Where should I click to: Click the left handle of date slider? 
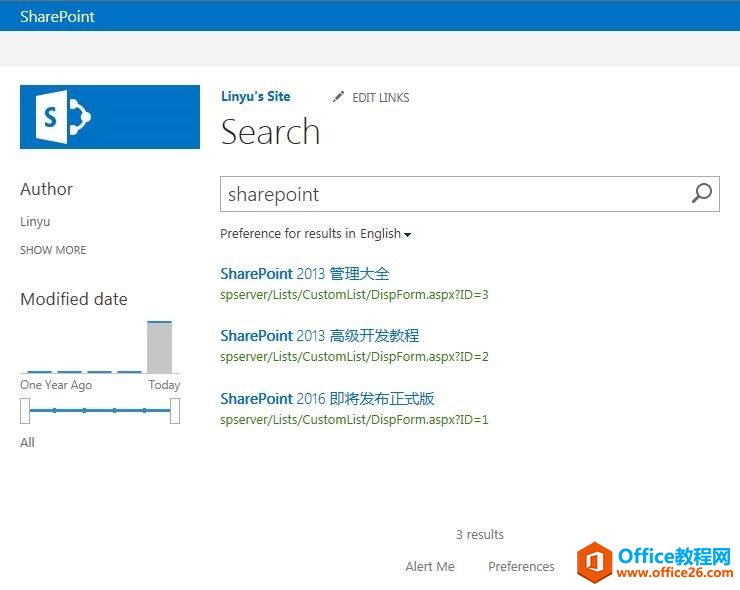(25, 410)
